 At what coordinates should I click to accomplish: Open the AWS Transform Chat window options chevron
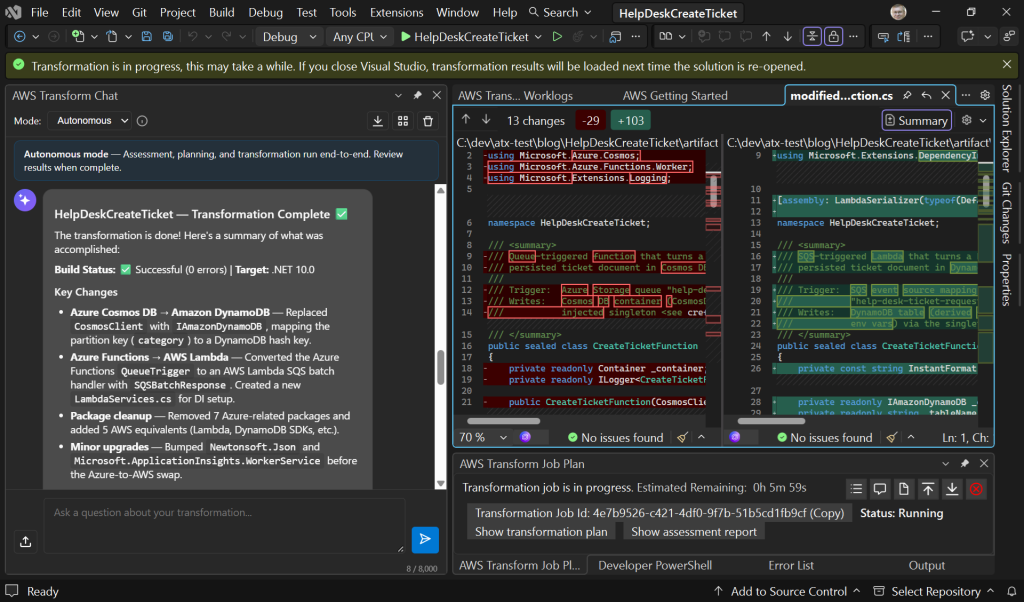[x=398, y=95]
